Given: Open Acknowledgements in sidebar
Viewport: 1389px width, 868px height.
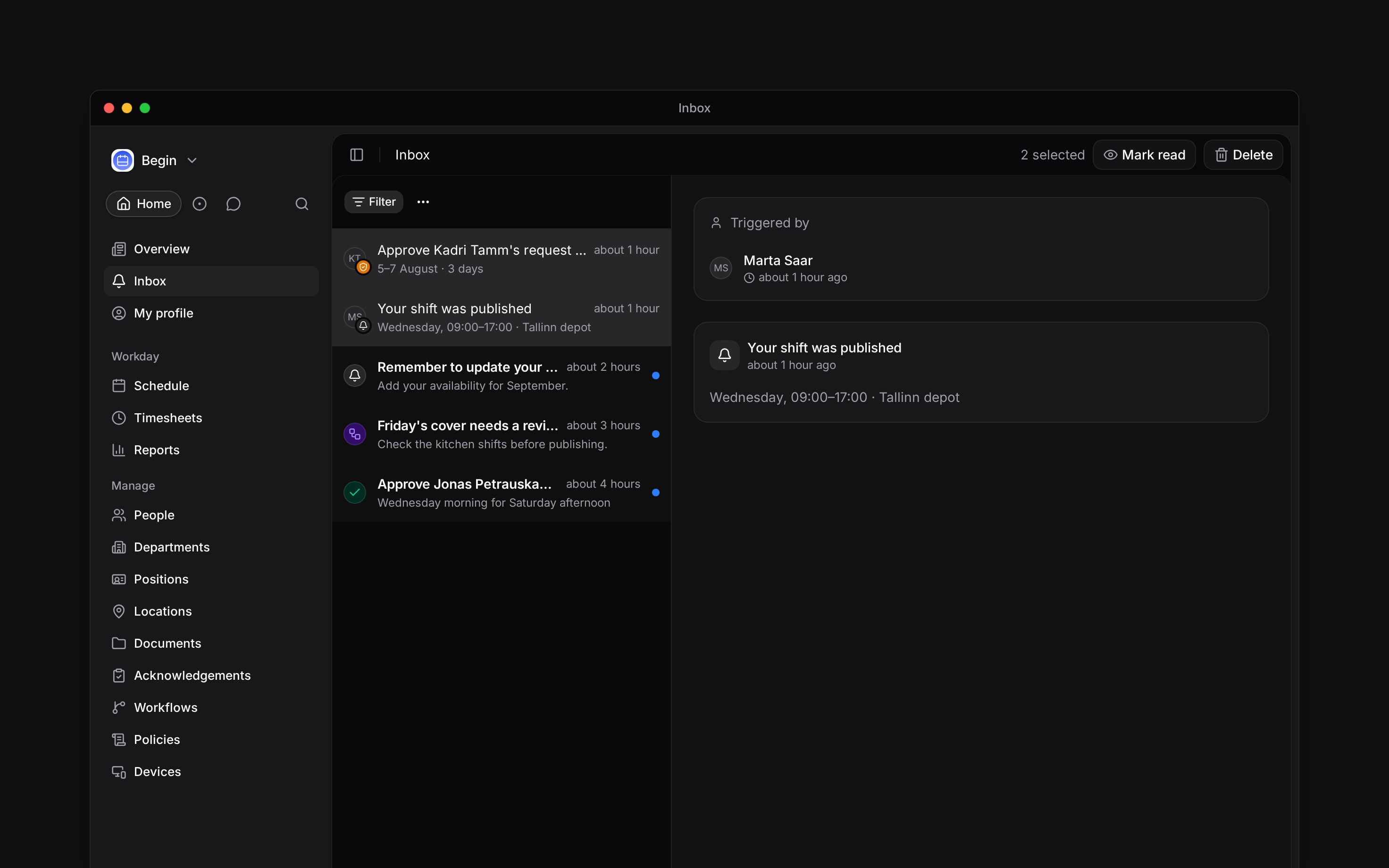Looking at the screenshot, I should point(211,676).
